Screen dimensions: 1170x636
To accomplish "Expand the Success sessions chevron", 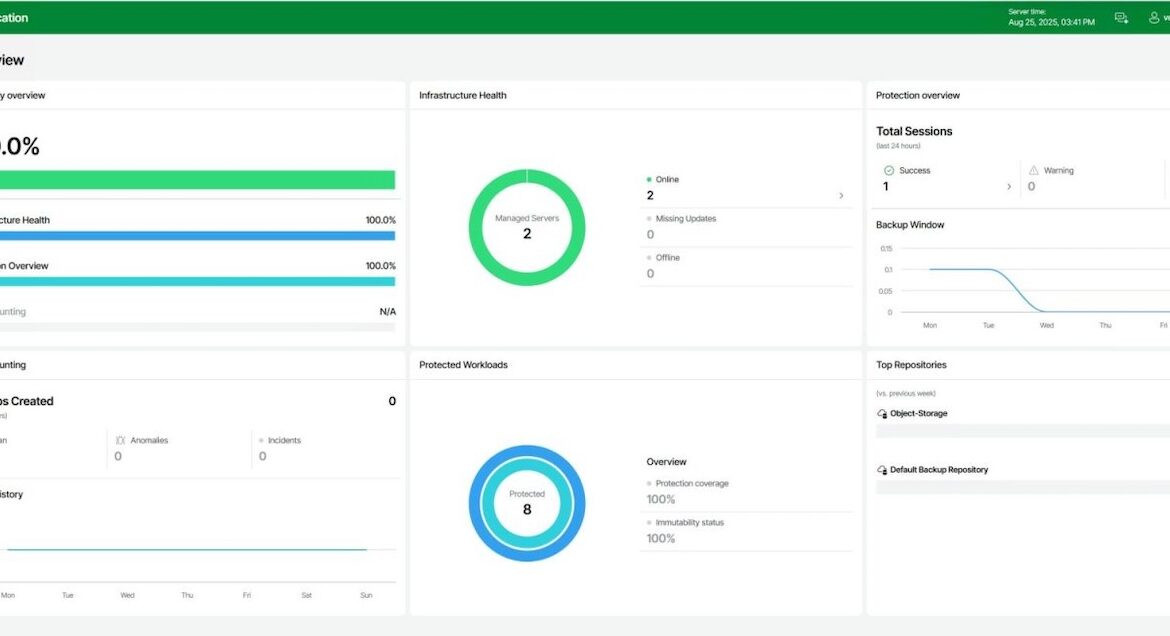I will (x=1008, y=187).
